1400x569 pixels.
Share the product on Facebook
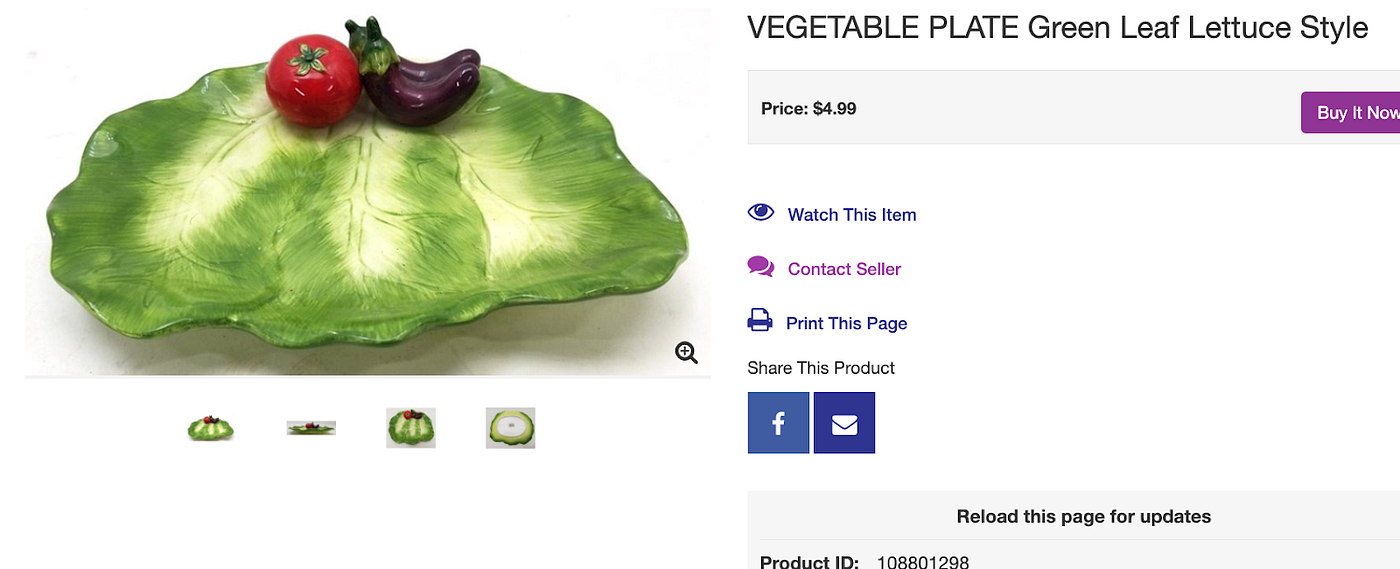(778, 423)
